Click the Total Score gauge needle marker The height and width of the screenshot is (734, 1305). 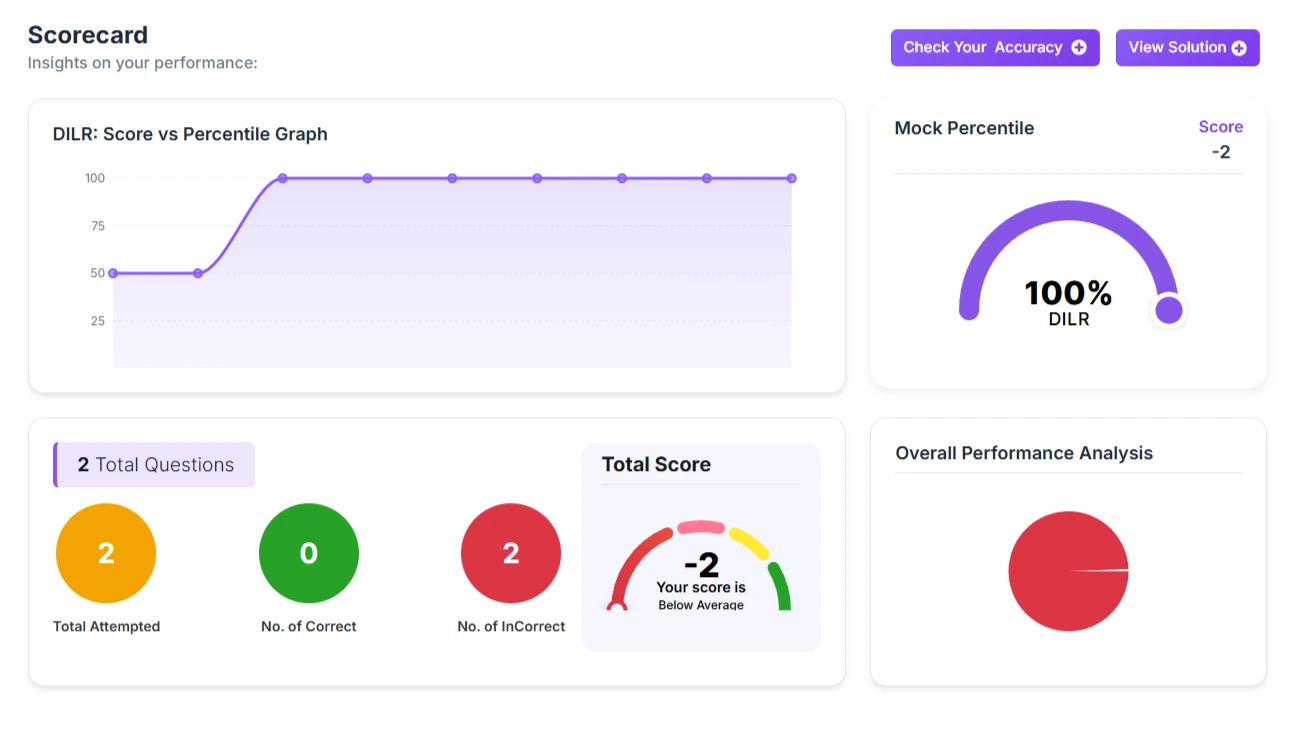point(617,605)
